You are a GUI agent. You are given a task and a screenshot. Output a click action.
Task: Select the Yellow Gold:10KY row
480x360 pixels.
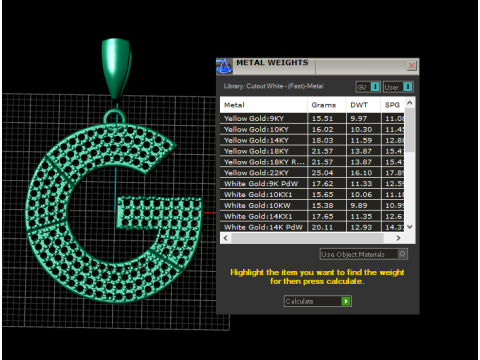tap(312, 129)
